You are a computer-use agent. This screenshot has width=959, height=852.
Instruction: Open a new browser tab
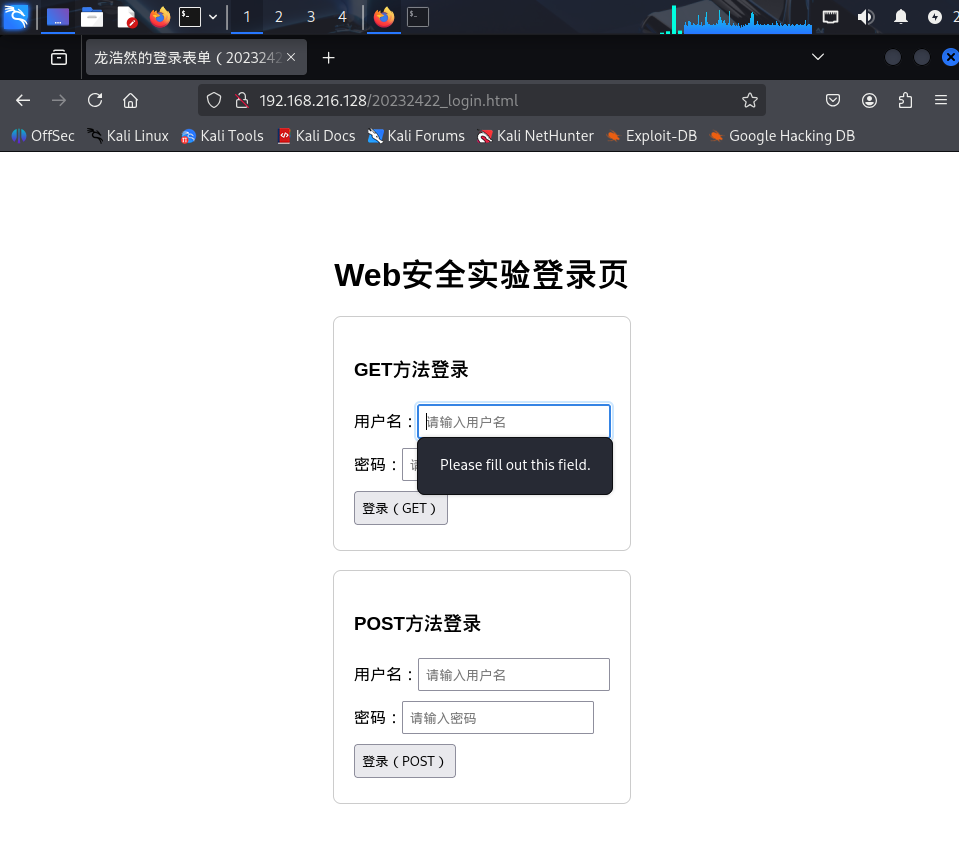[328, 57]
